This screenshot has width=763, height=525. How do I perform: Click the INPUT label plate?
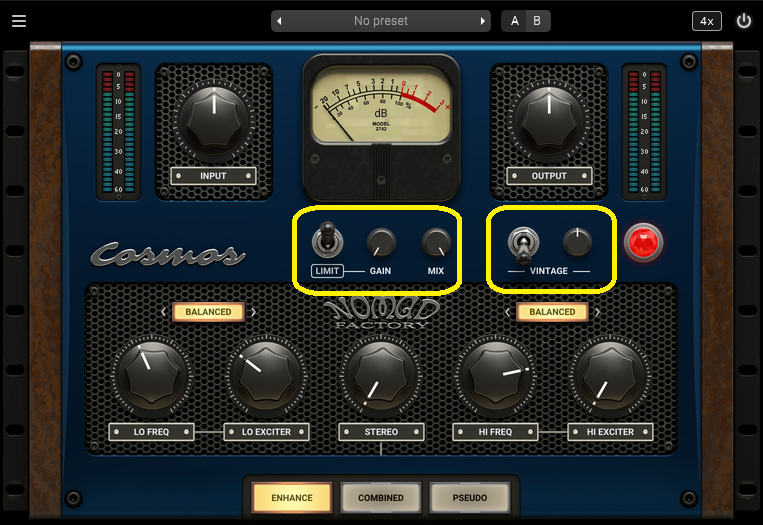point(213,176)
